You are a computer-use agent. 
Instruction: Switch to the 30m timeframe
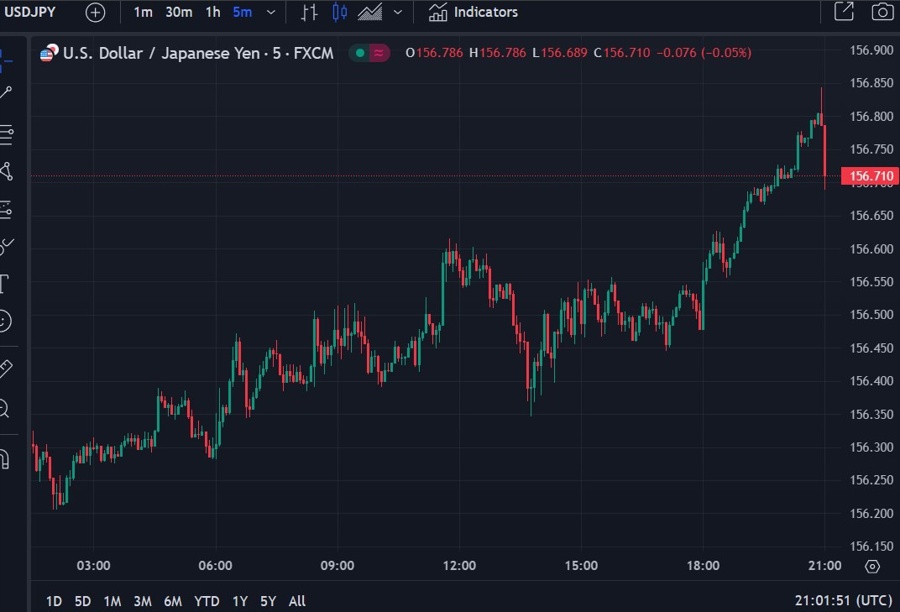179,12
